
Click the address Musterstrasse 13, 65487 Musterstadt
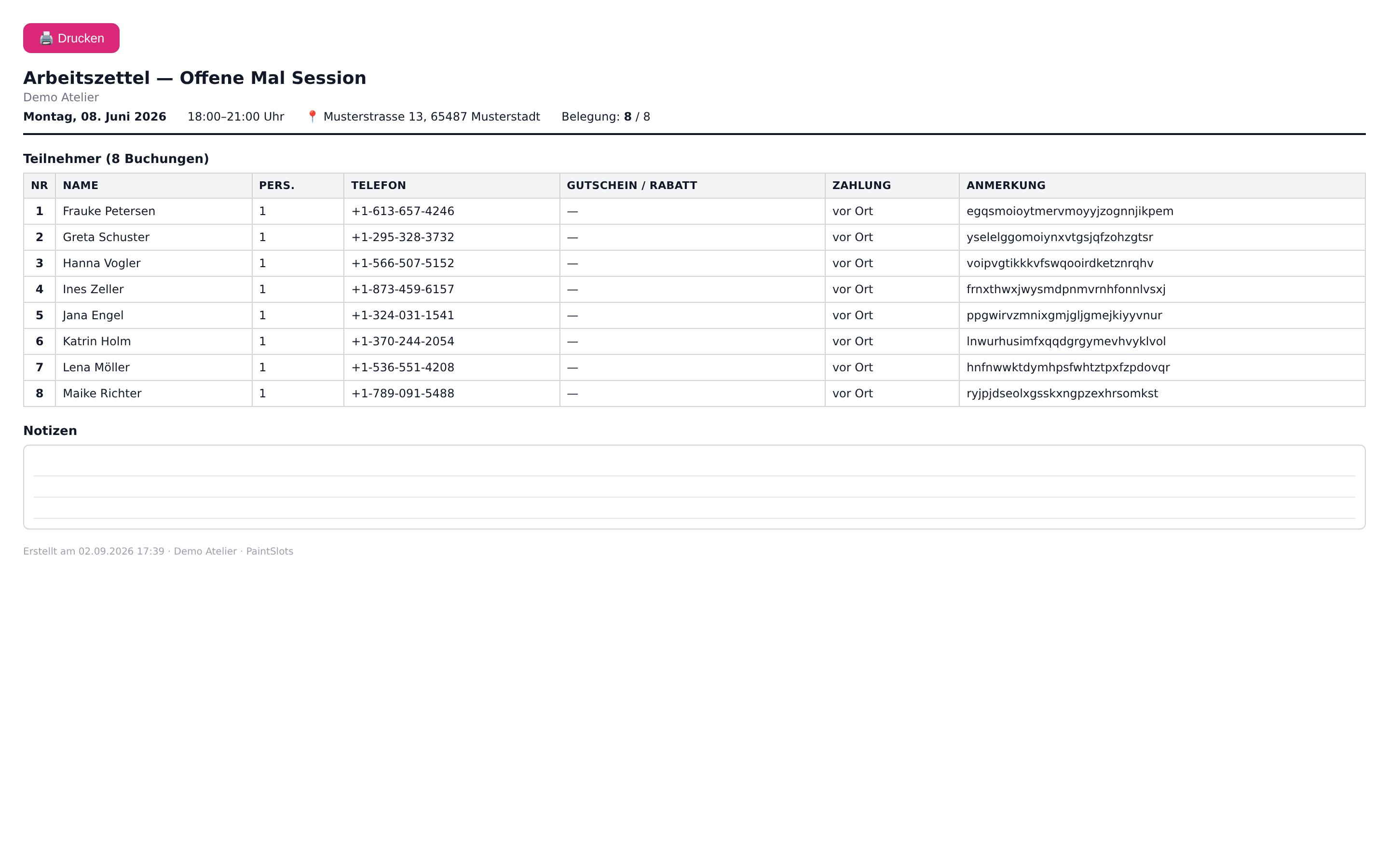432,117
